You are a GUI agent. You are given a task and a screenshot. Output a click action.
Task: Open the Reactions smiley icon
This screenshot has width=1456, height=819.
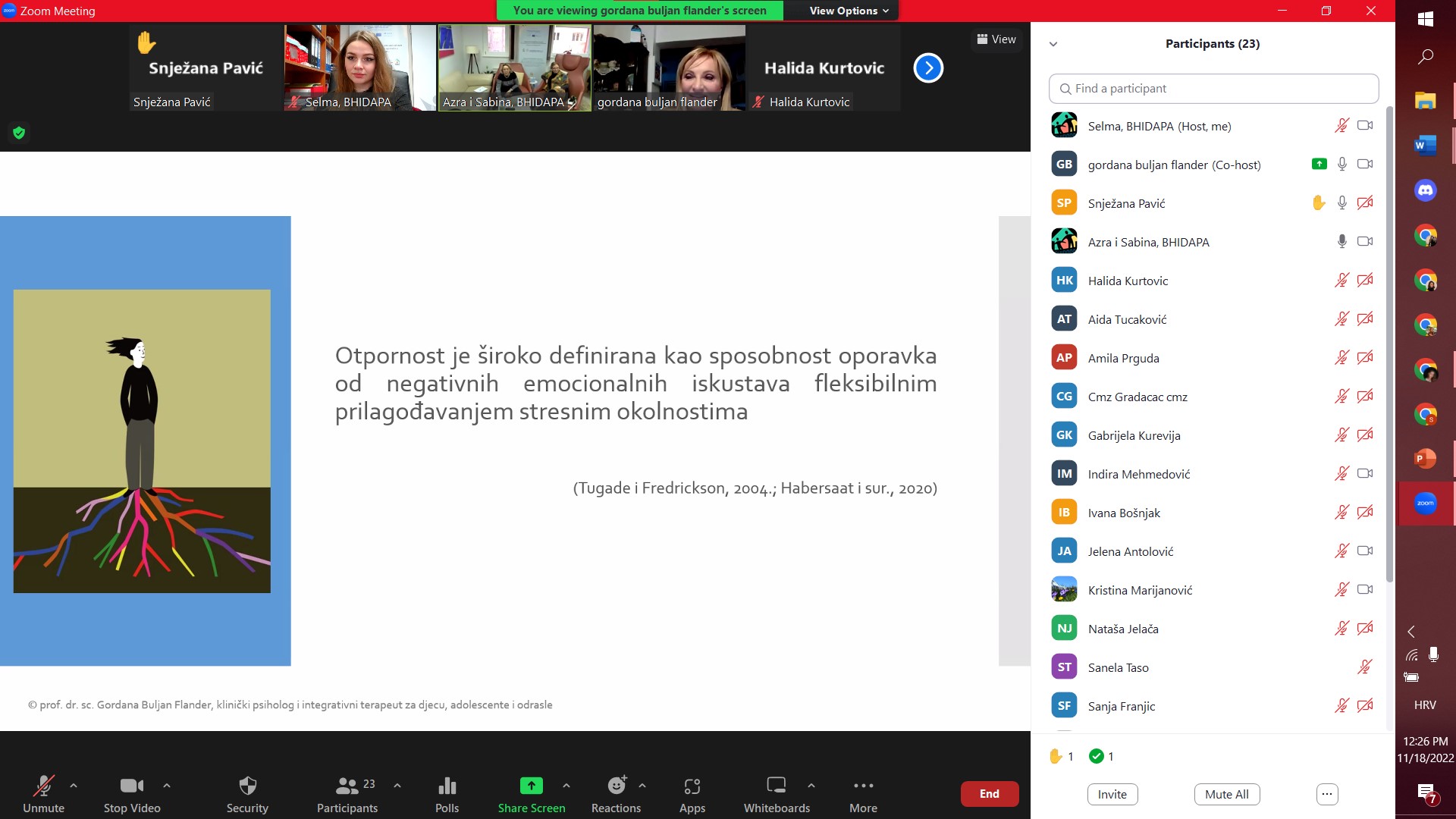click(x=617, y=786)
